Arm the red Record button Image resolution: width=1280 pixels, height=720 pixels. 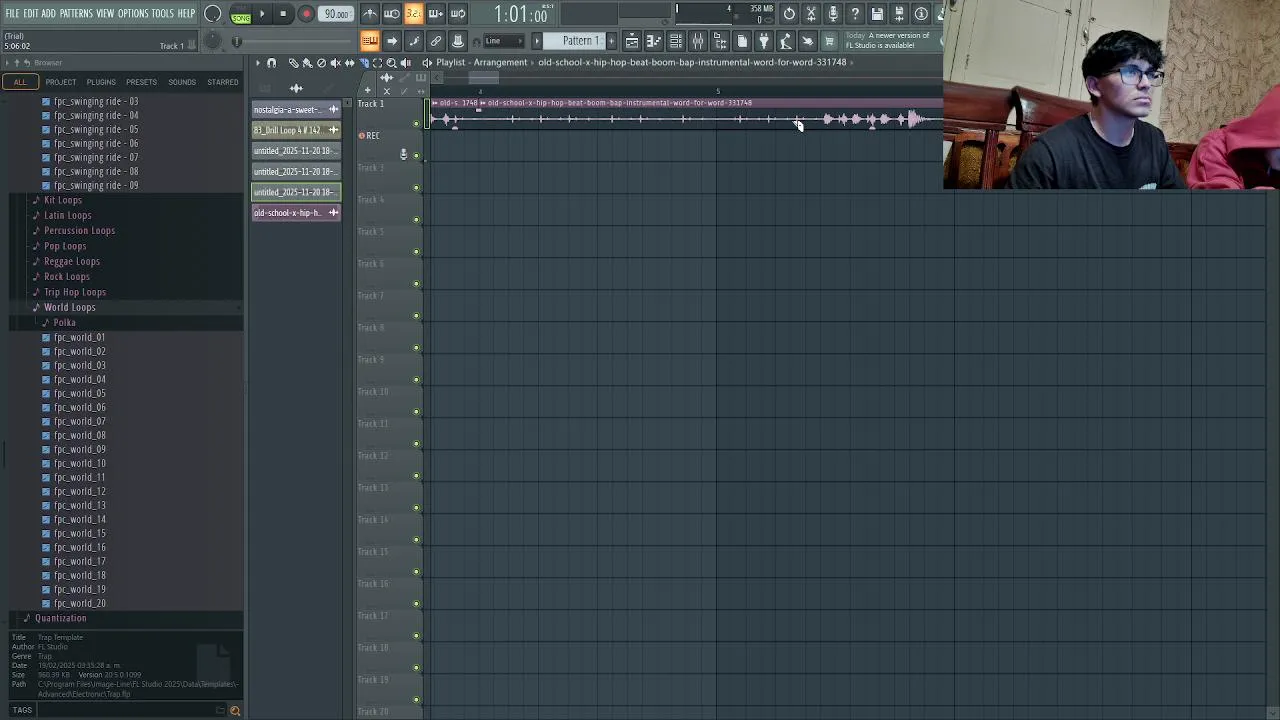[306, 14]
